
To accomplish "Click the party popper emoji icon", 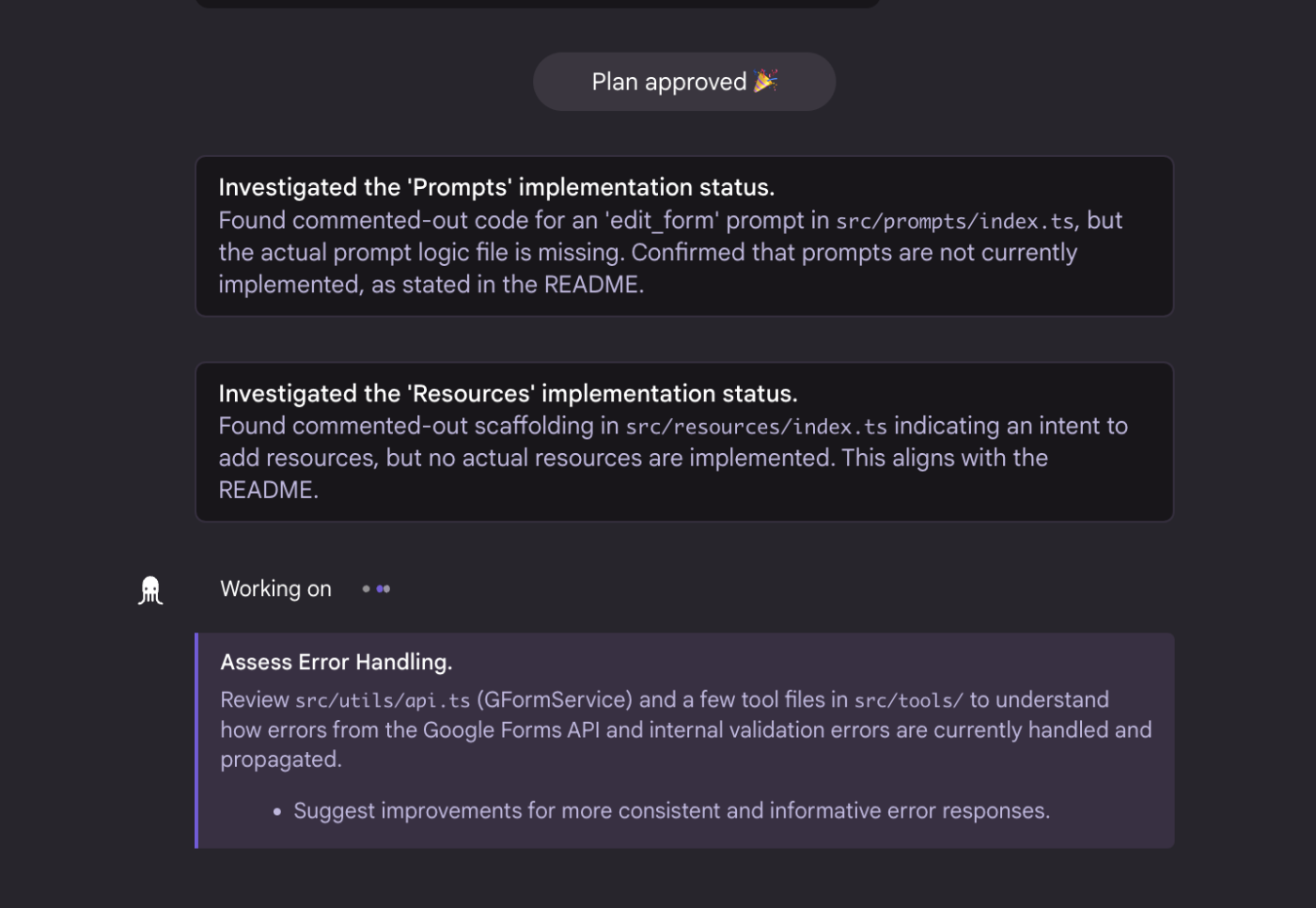I will (x=765, y=81).
